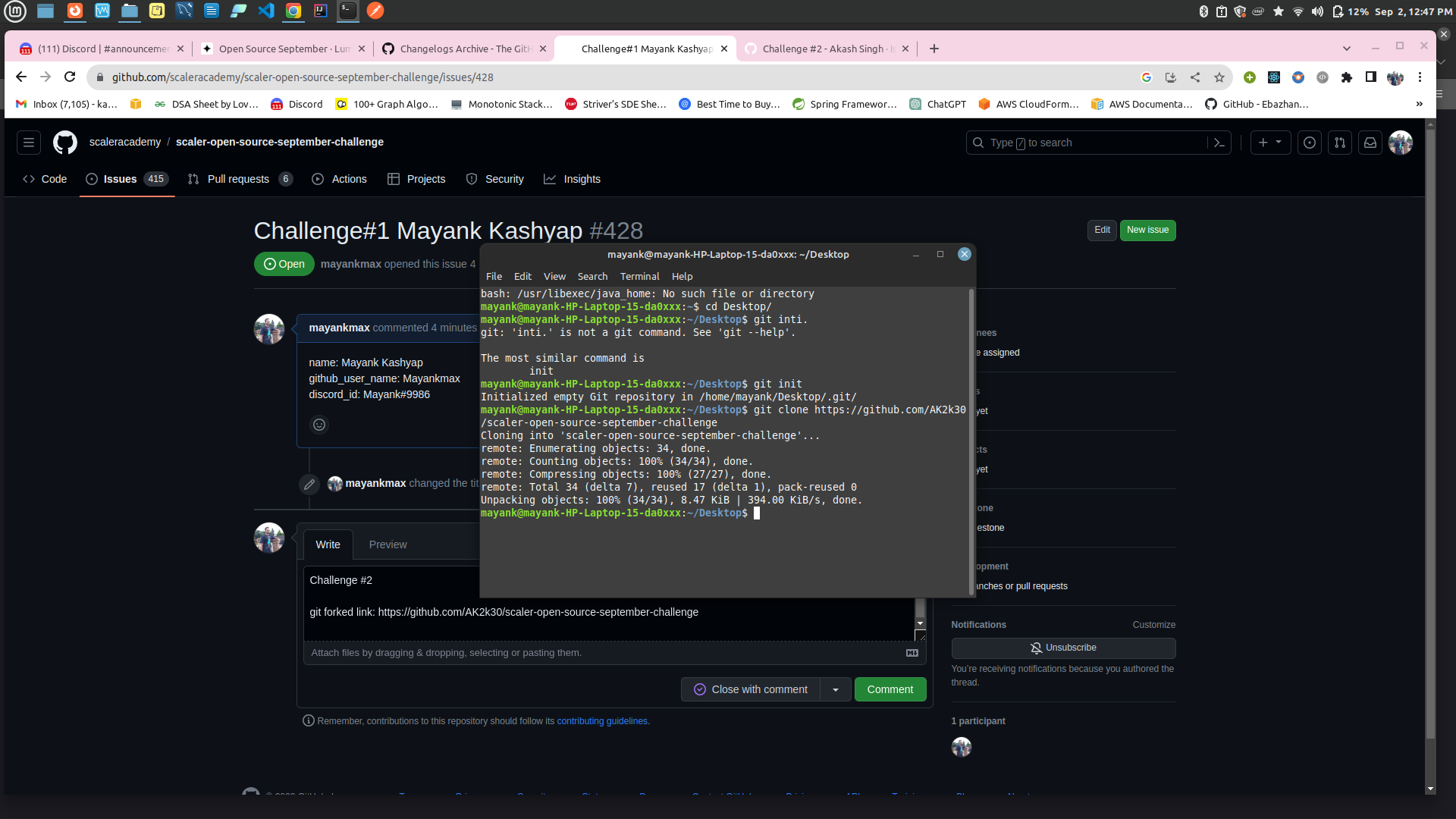This screenshot has height=819, width=1456.
Task: Click the green Comment button
Action: coord(890,689)
